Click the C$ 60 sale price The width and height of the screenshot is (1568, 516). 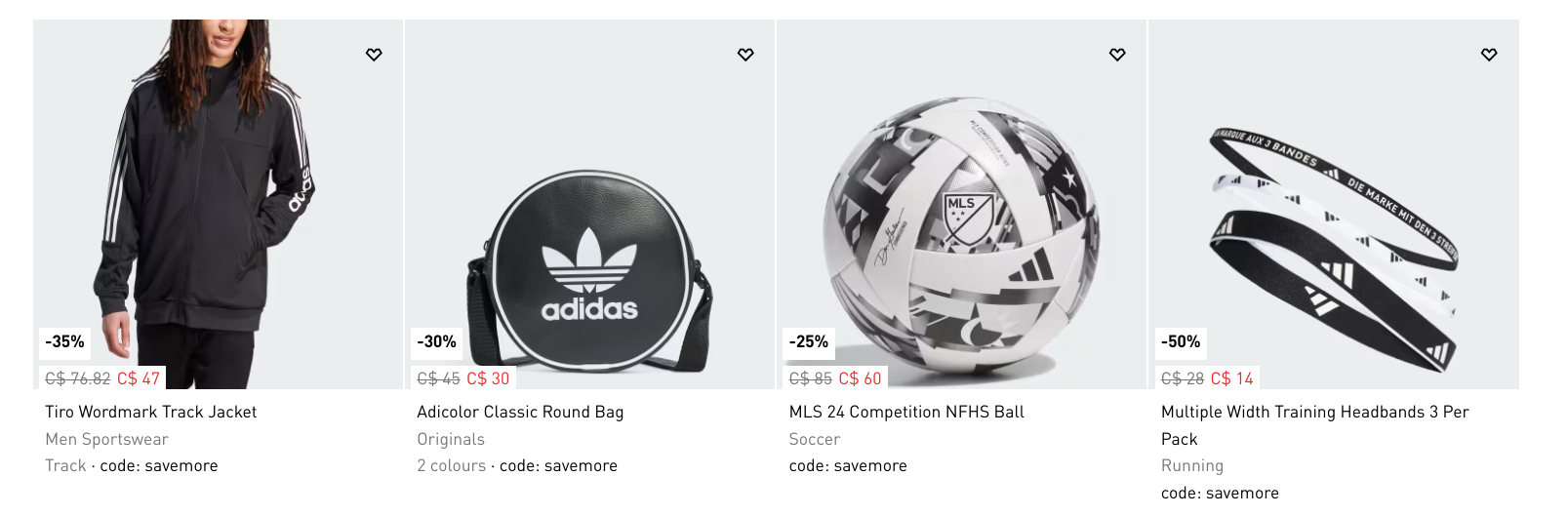point(860,378)
